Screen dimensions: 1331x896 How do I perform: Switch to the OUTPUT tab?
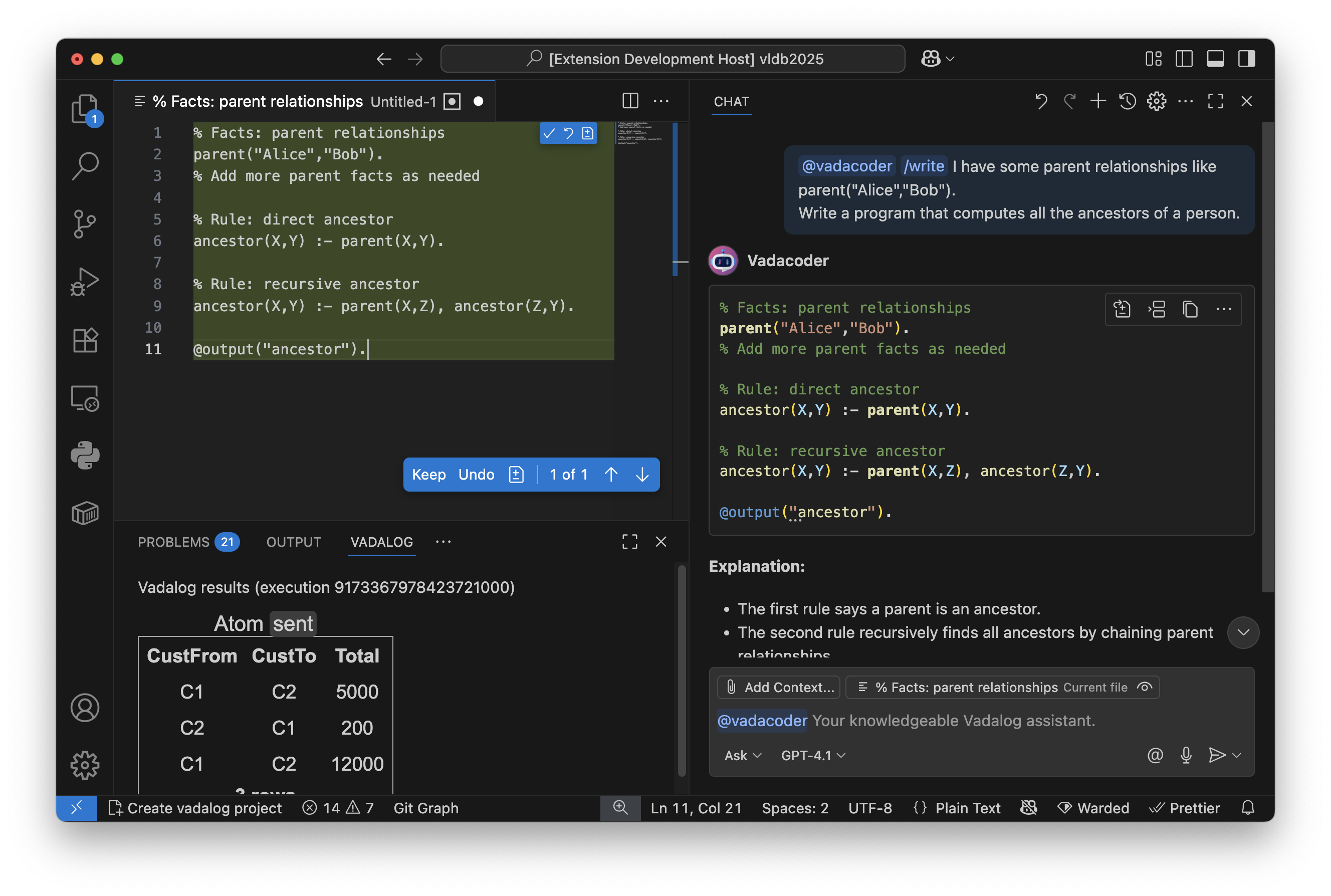point(294,541)
